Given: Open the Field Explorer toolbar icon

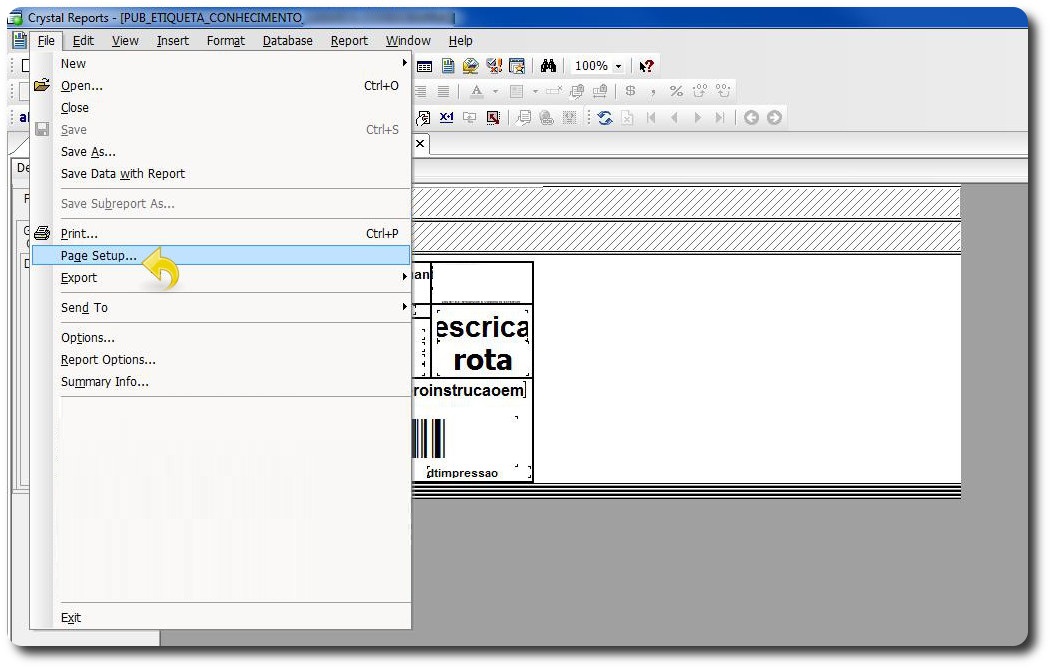Looking at the screenshot, I should tap(424, 66).
